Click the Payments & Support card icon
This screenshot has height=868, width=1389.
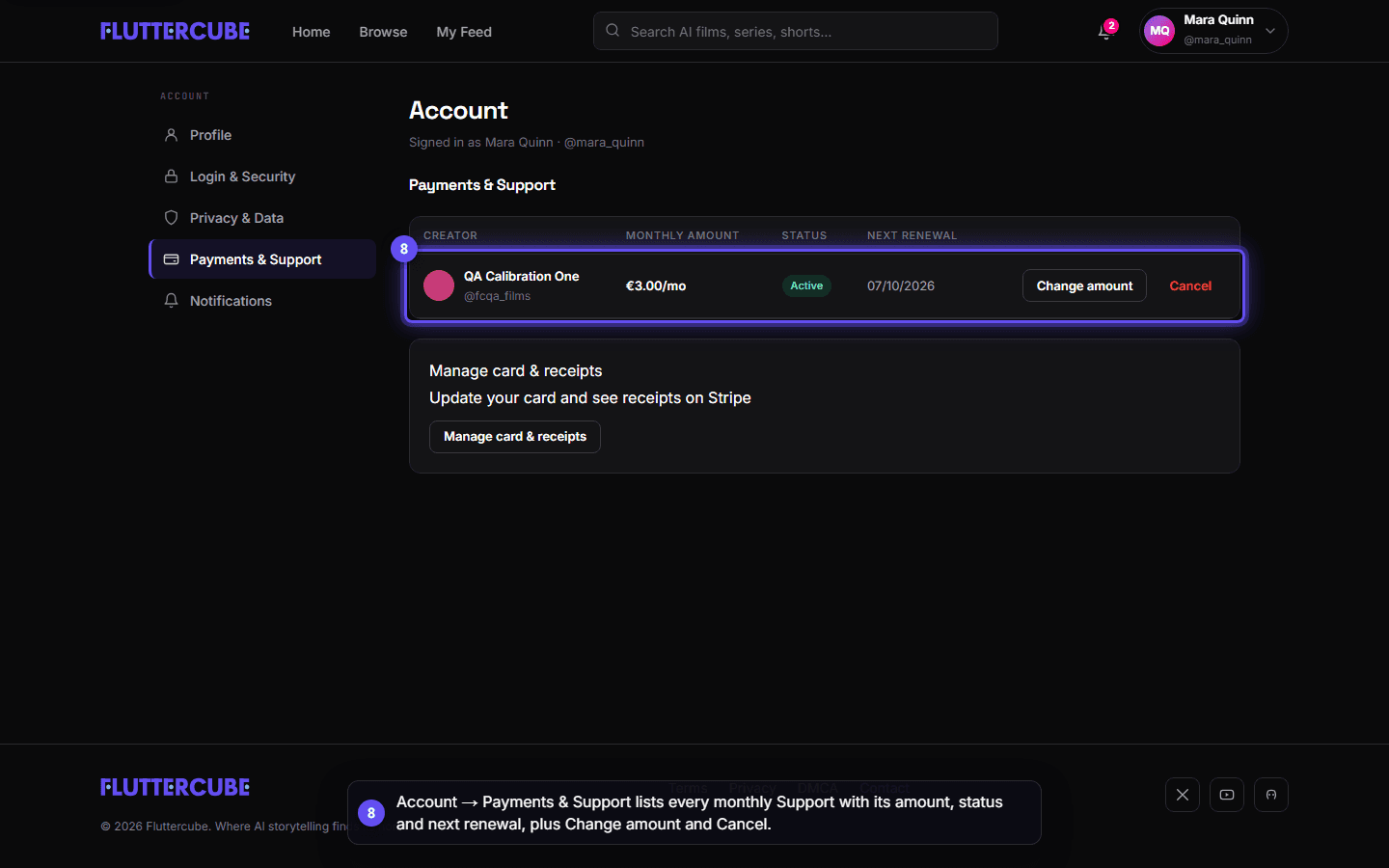(171, 259)
